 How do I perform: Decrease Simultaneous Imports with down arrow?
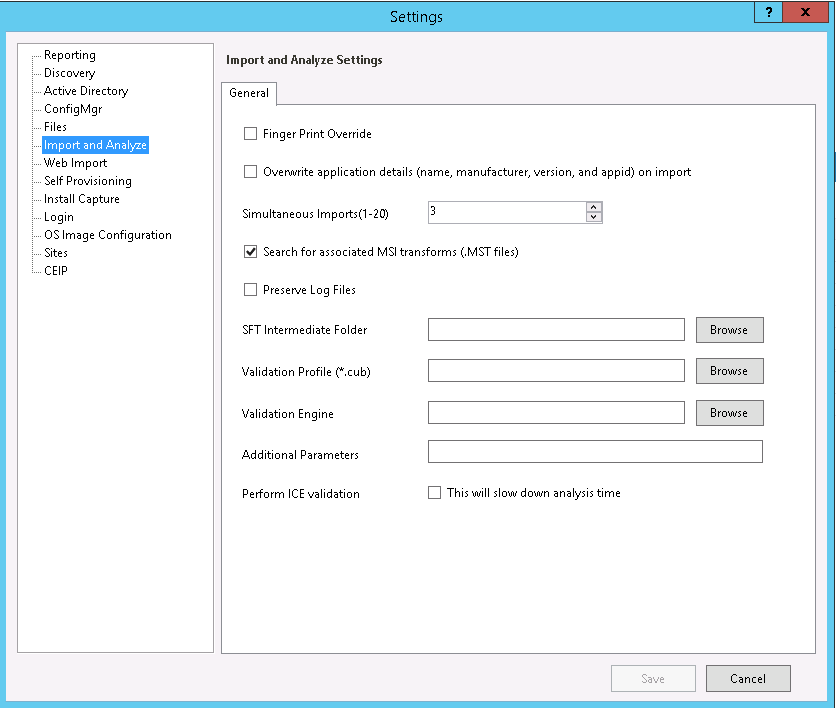point(594,217)
